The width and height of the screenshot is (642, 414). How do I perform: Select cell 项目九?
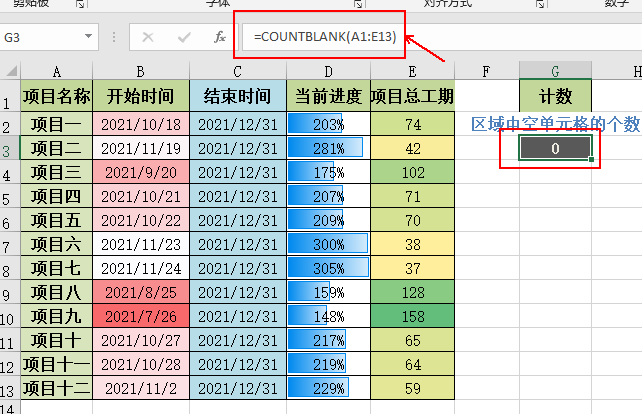[57, 315]
